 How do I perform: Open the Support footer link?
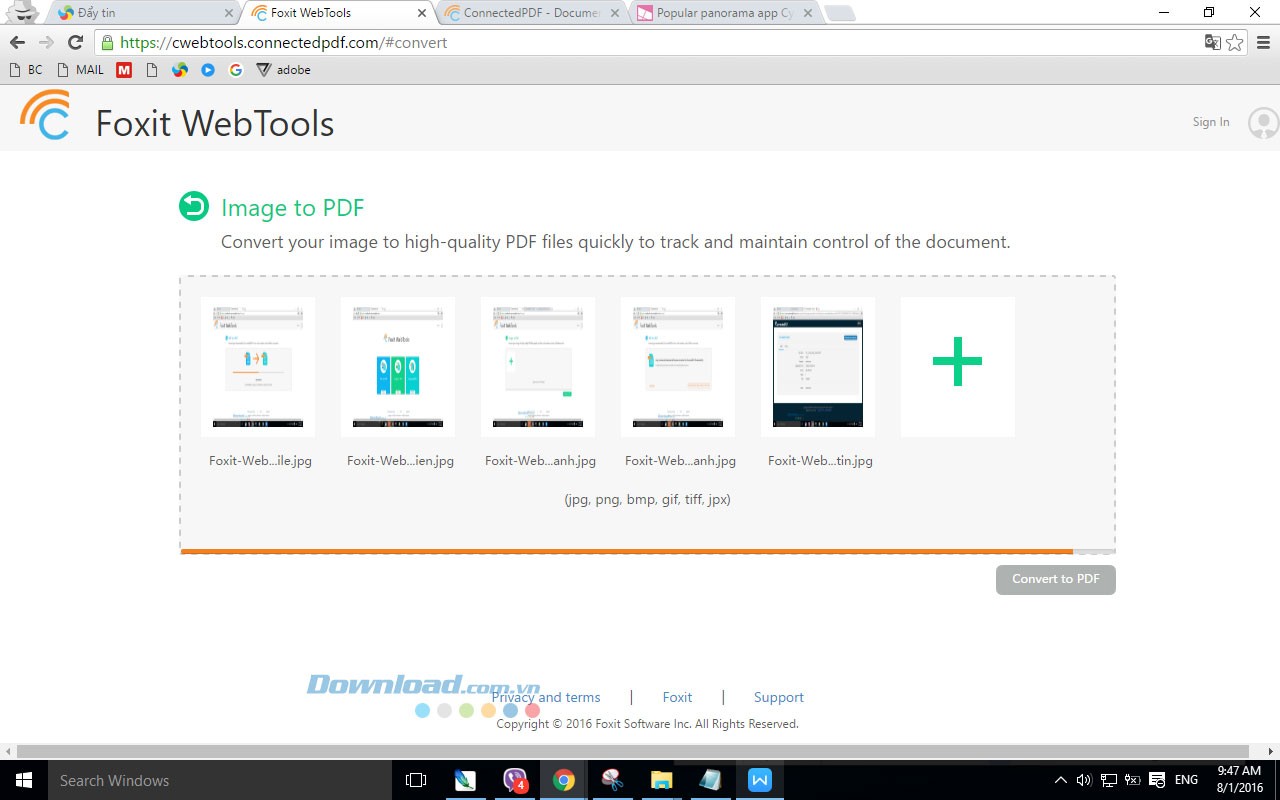pos(778,697)
